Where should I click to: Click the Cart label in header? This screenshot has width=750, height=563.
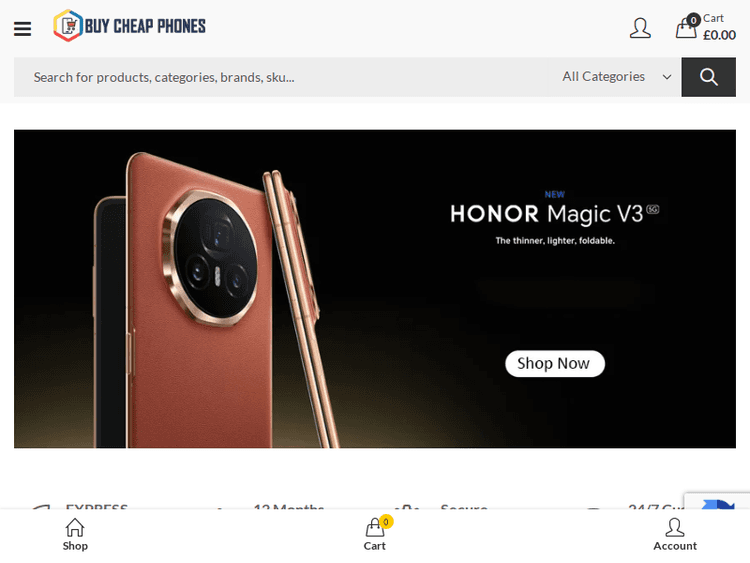click(713, 18)
